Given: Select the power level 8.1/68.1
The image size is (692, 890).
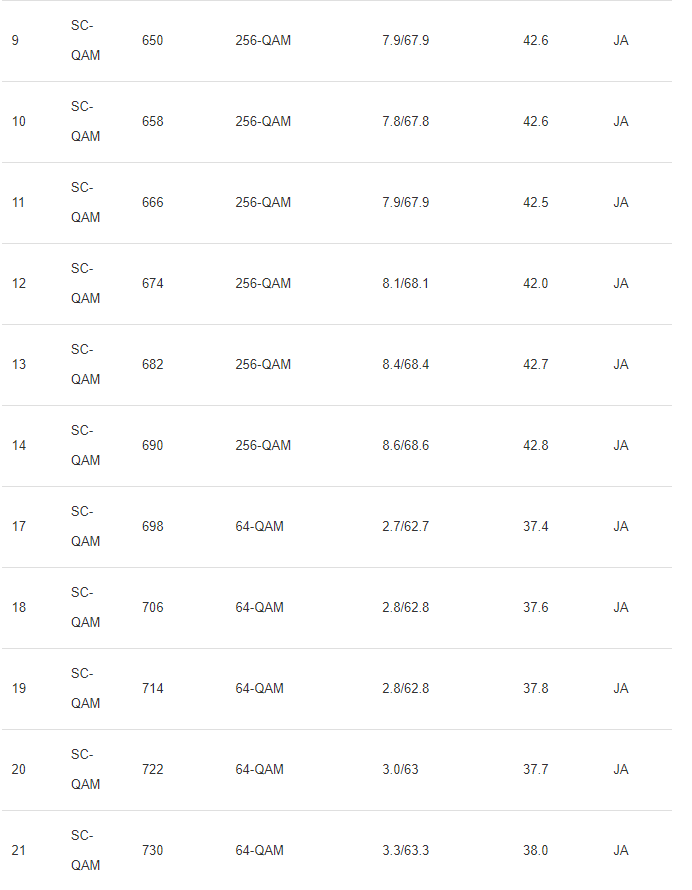Looking at the screenshot, I should coord(405,284).
